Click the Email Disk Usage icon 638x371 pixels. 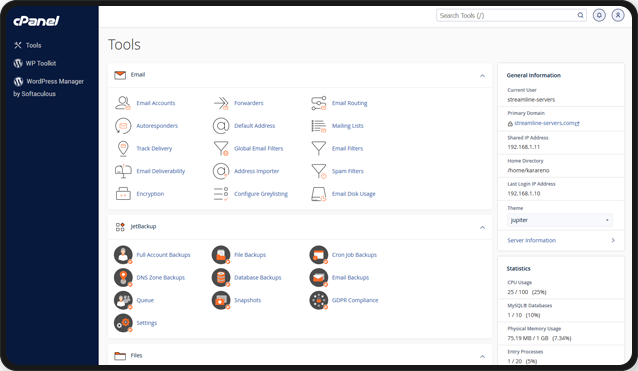[x=319, y=194]
